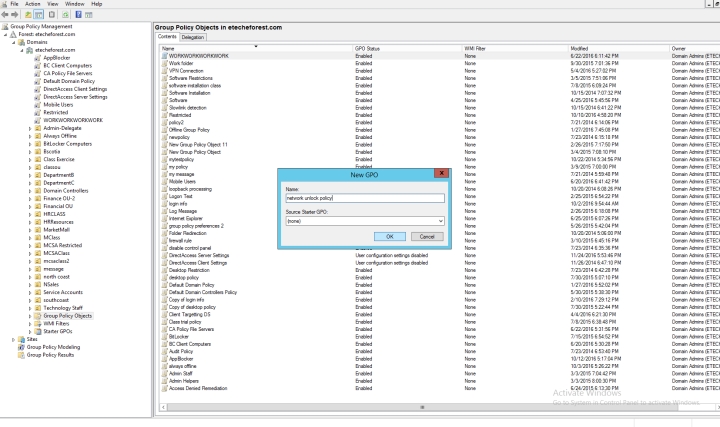Expand the Group Policy Objects node
The height and width of the screenshot is (427, 720).
30,316
